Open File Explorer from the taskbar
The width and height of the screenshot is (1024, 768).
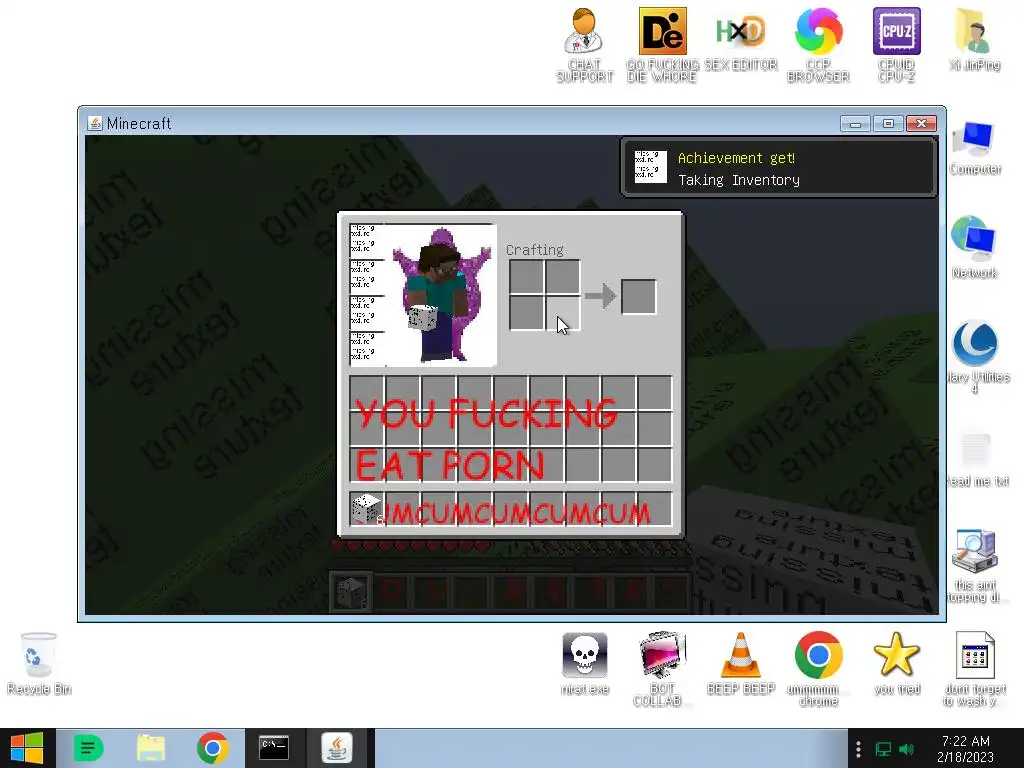(x=151, y=748)
